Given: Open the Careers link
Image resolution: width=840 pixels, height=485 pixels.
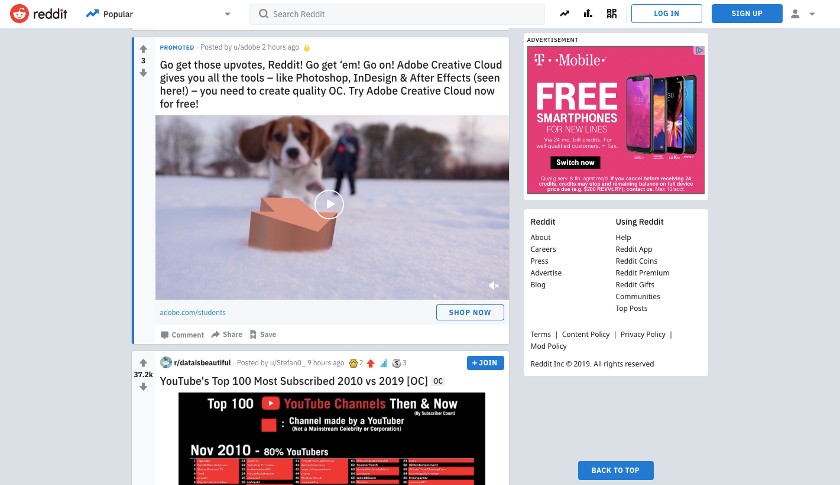Looking at the screenshot, I should (x=543, y=249).
